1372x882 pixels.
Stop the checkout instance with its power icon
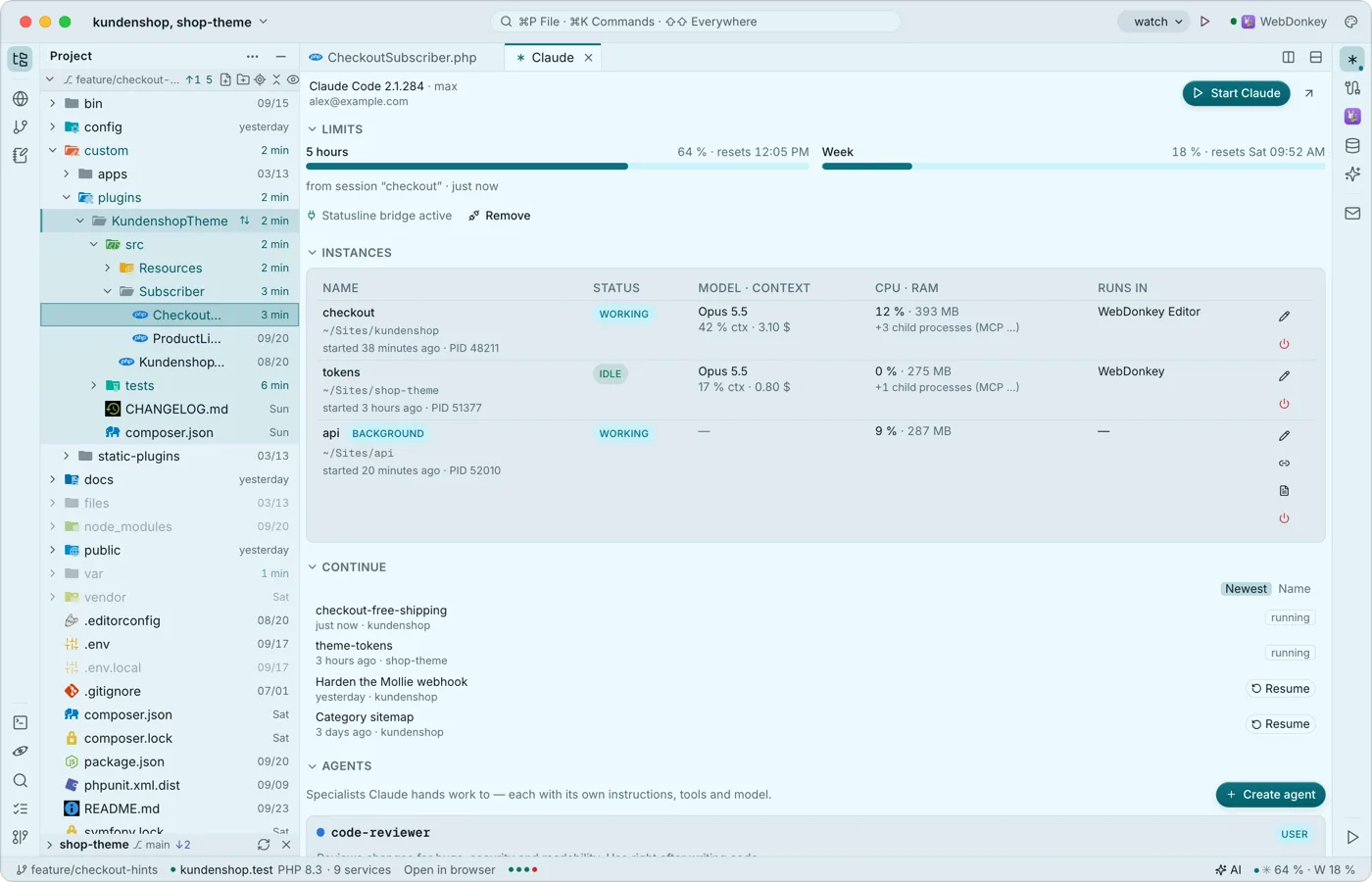1284,344
